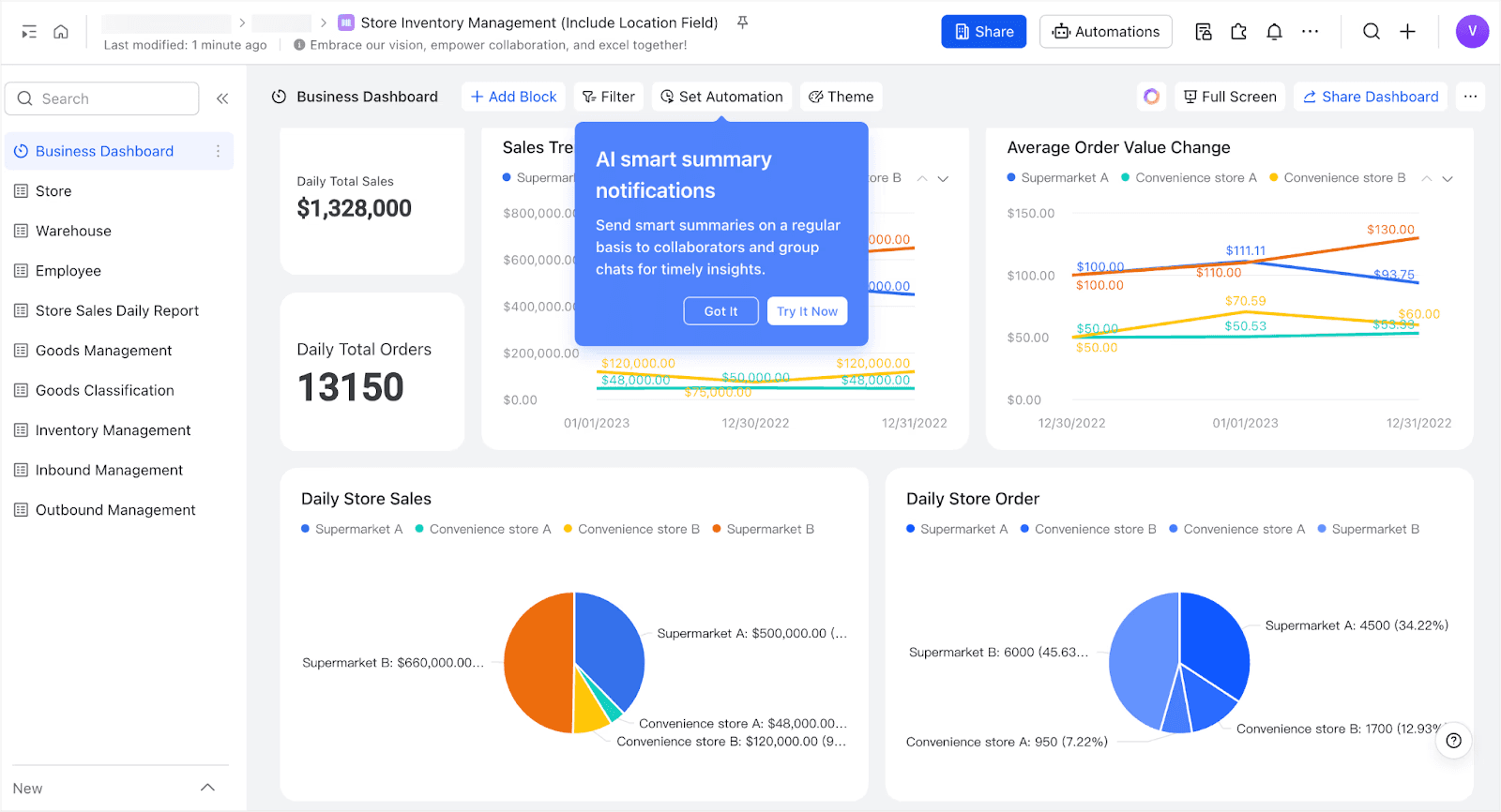The image size is (1501, 812).
Task: Click the pin icon next to document title
Action: pyautogui.click(x=742, y=23)
